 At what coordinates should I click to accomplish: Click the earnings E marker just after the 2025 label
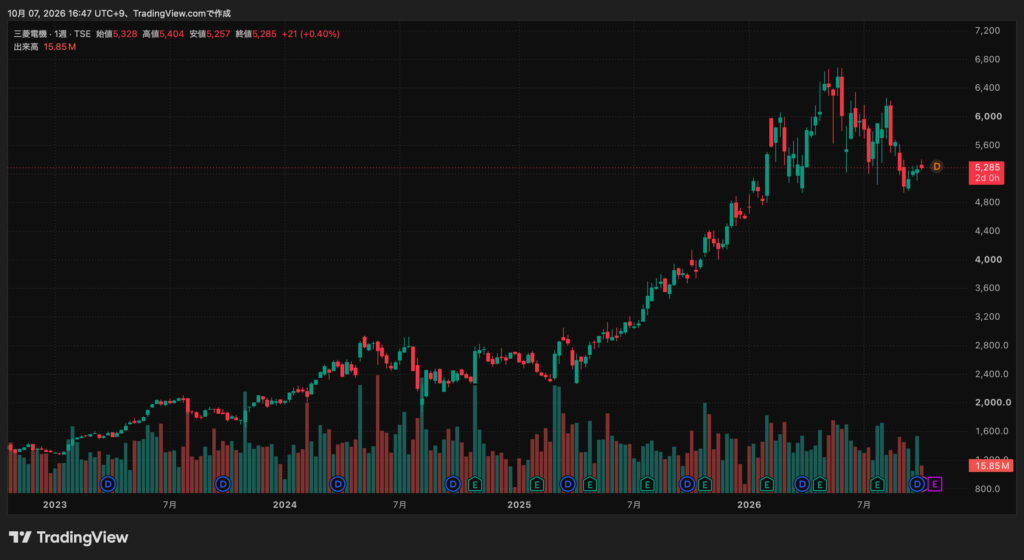point(537,484)
